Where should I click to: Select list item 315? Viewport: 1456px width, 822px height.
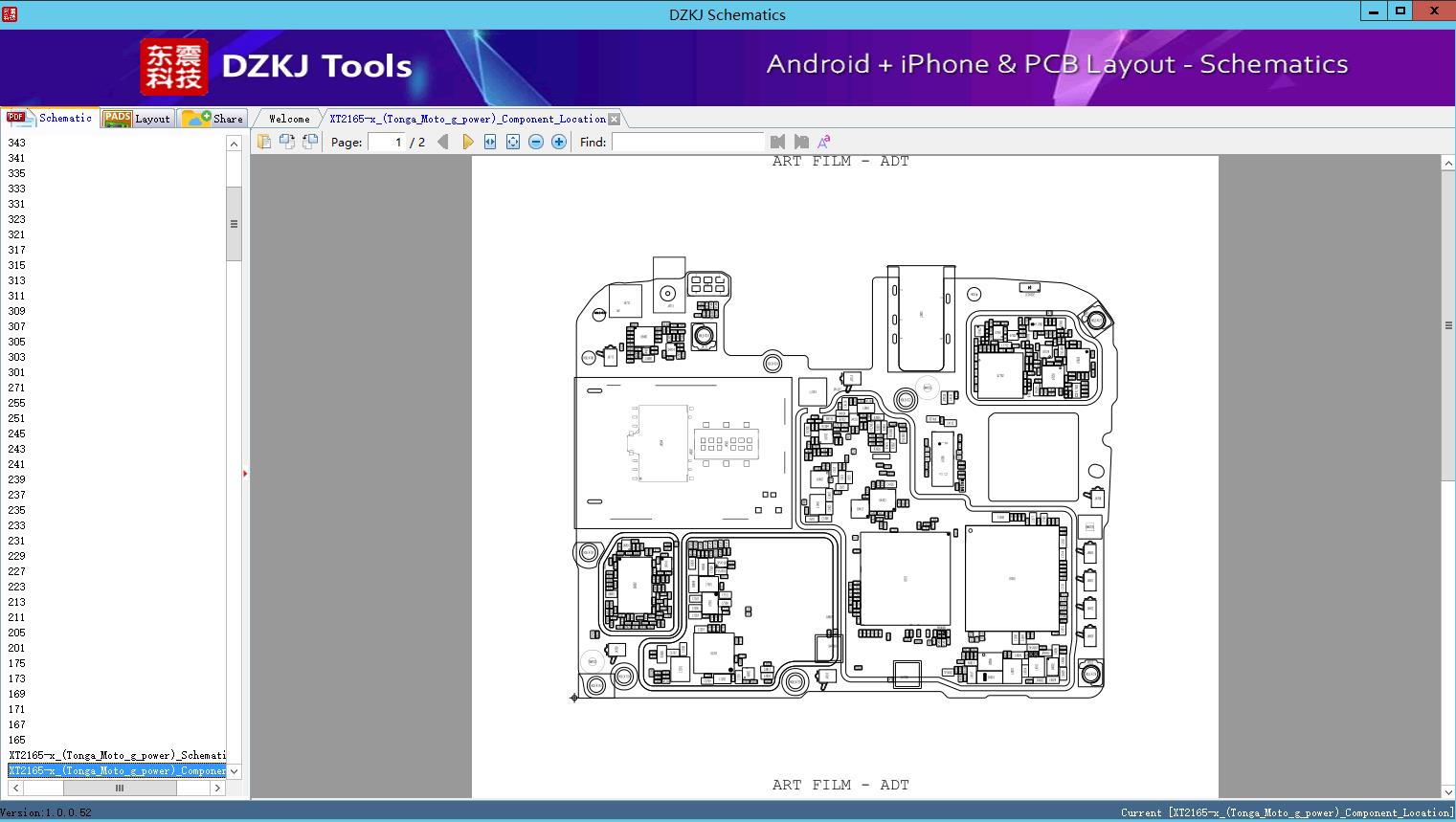(x=16, y=265)
